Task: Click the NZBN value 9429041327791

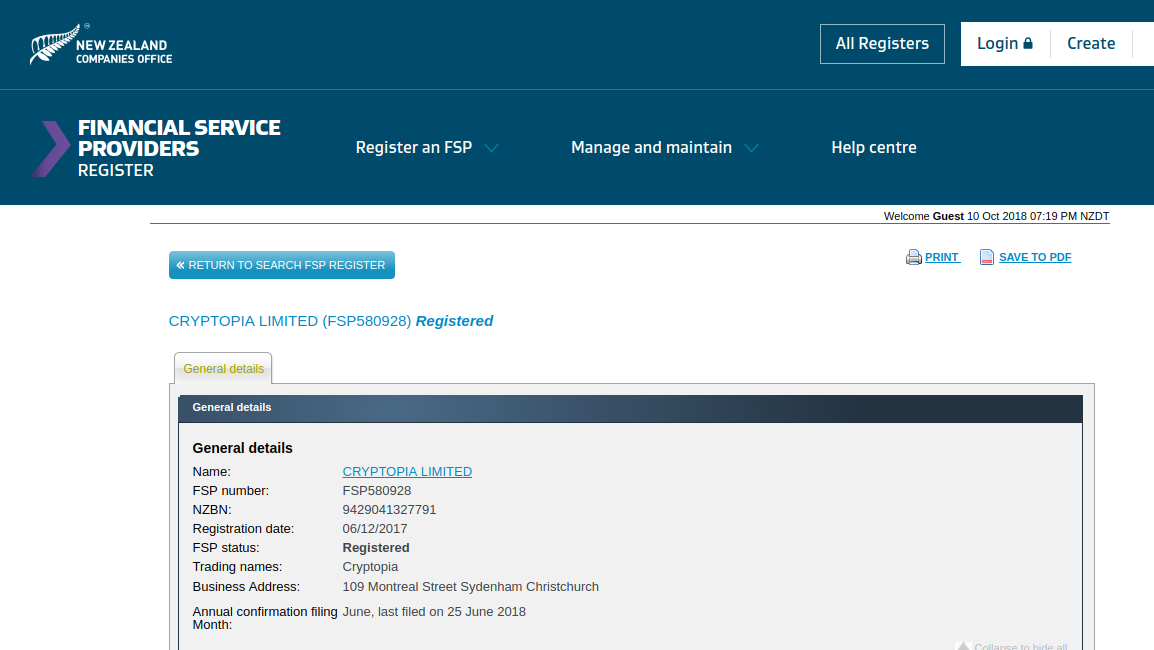Action: pyautogui.click(x=389, y=510)
